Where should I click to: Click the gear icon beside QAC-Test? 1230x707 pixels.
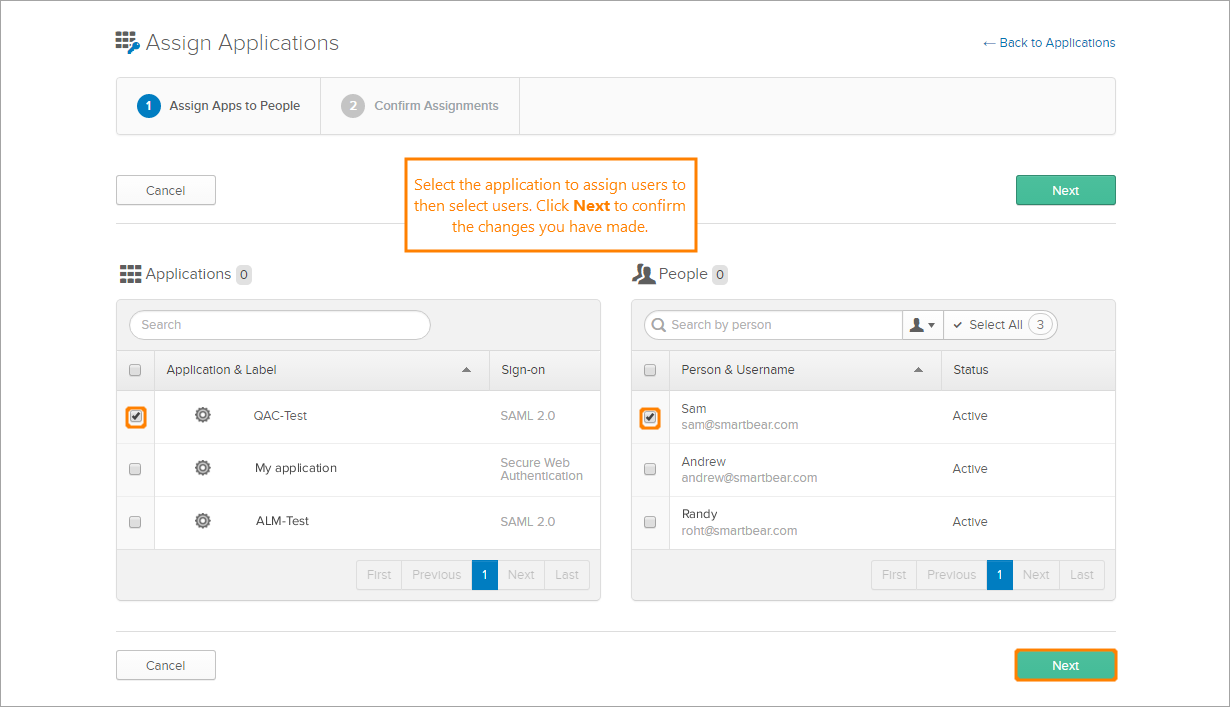click(203, 415)
